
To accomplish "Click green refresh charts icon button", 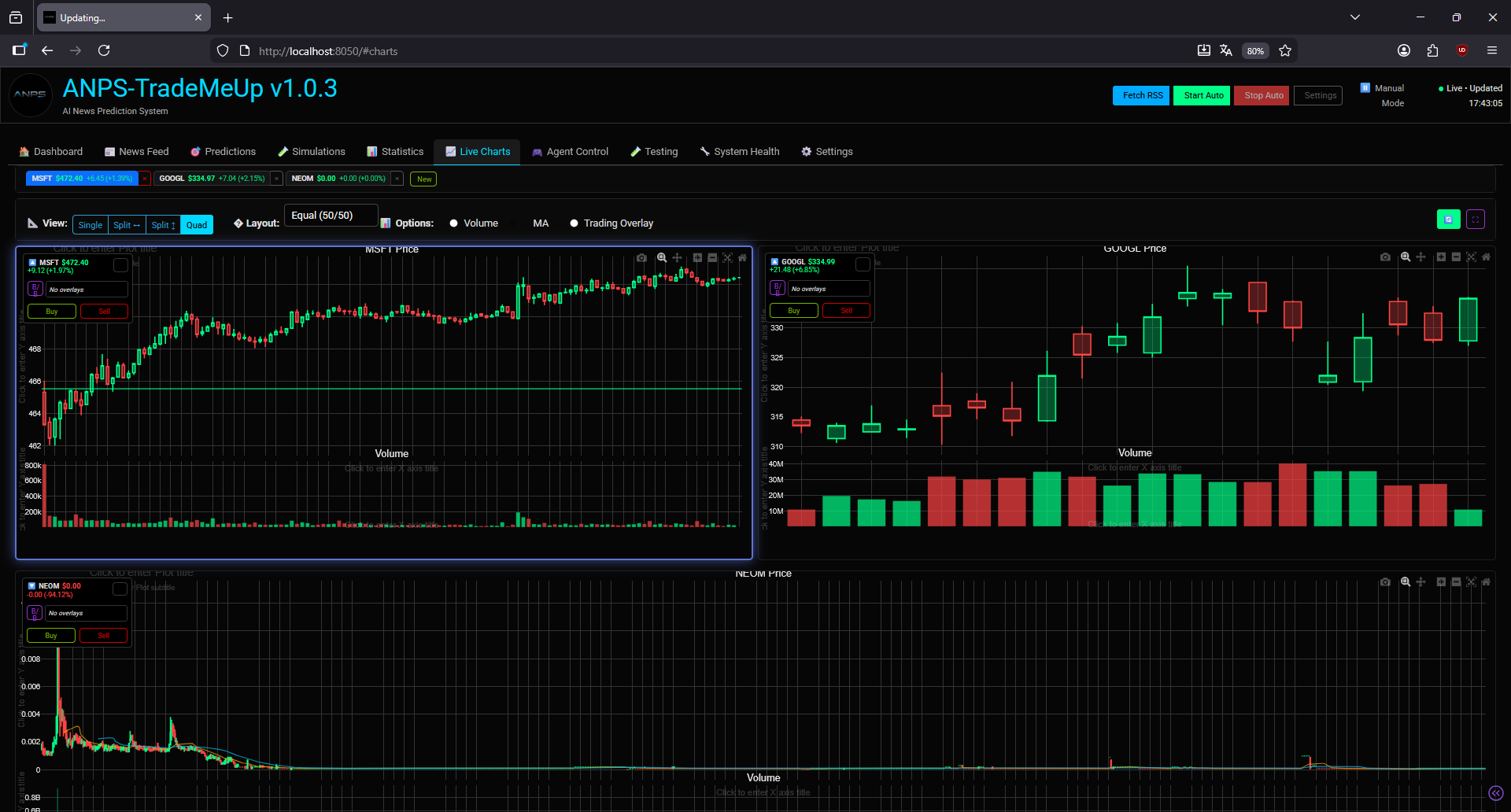I will point(1449,220).
